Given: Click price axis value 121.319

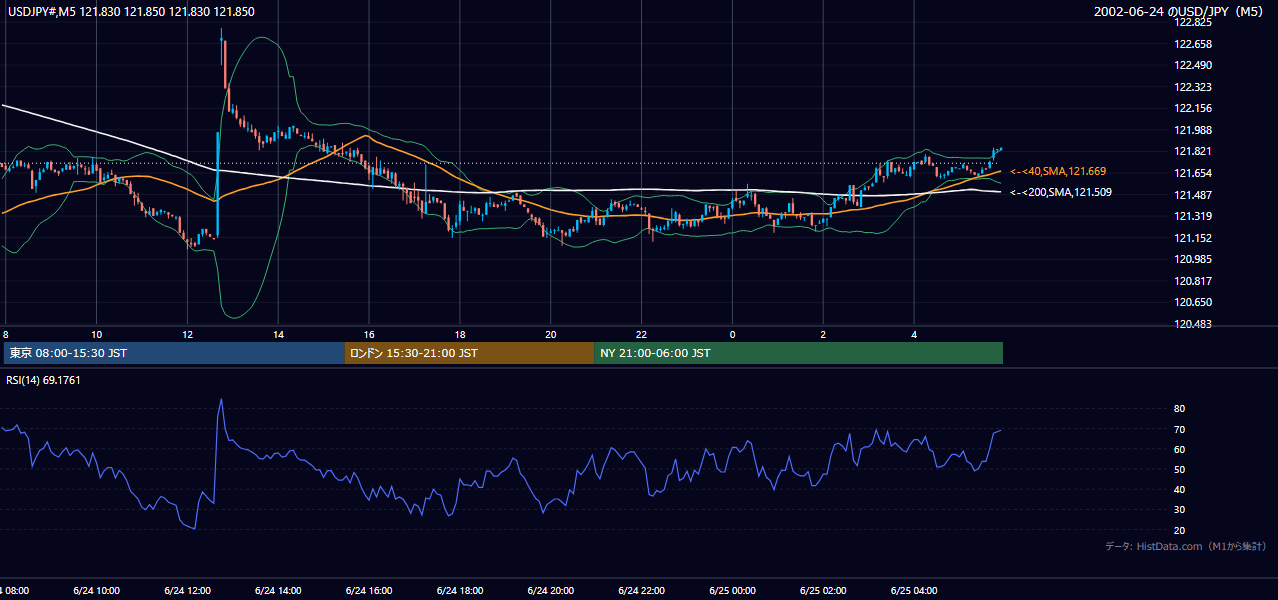Looking at the screenshot, I should (1194, 216).
